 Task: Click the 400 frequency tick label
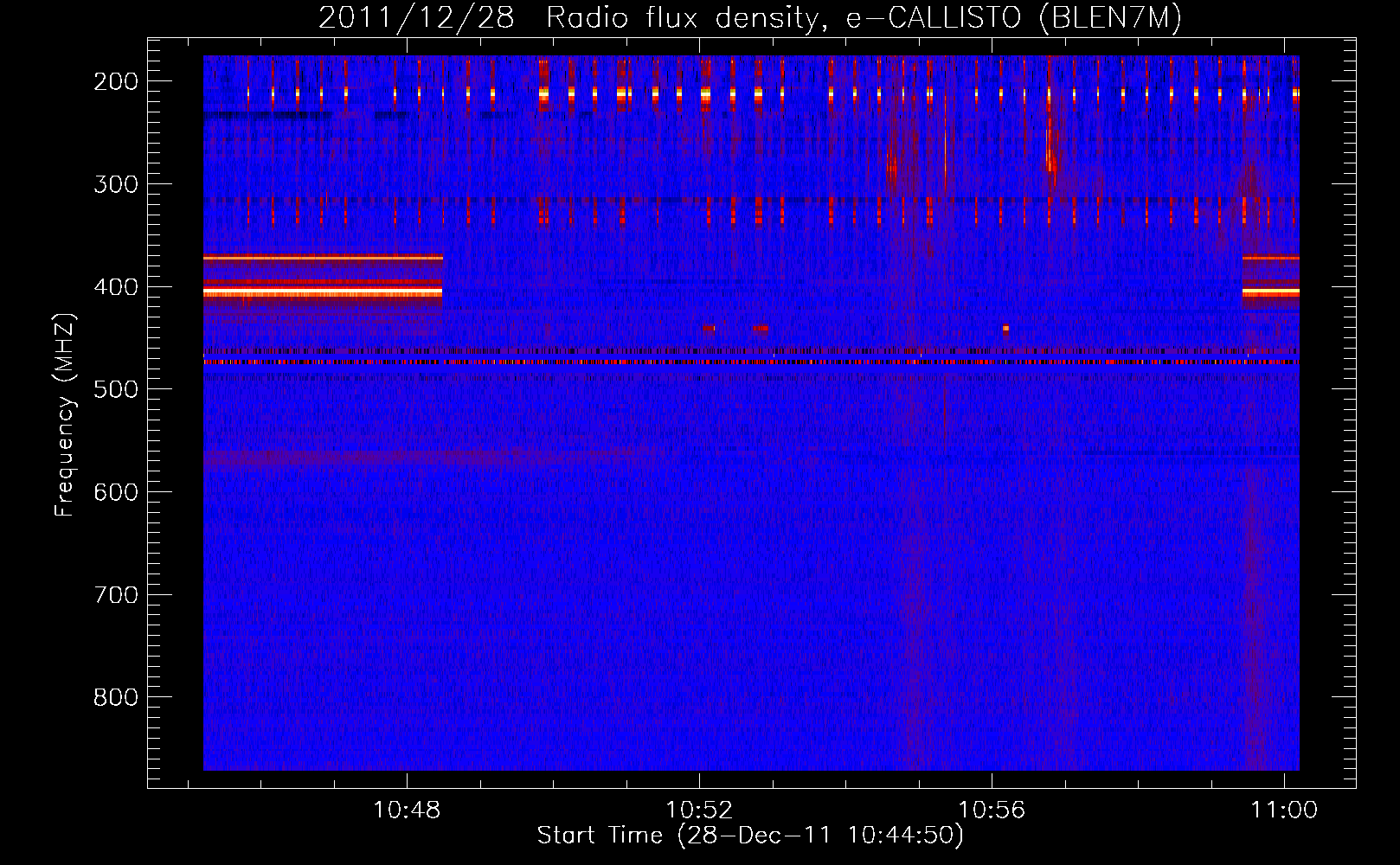point(116,287)
